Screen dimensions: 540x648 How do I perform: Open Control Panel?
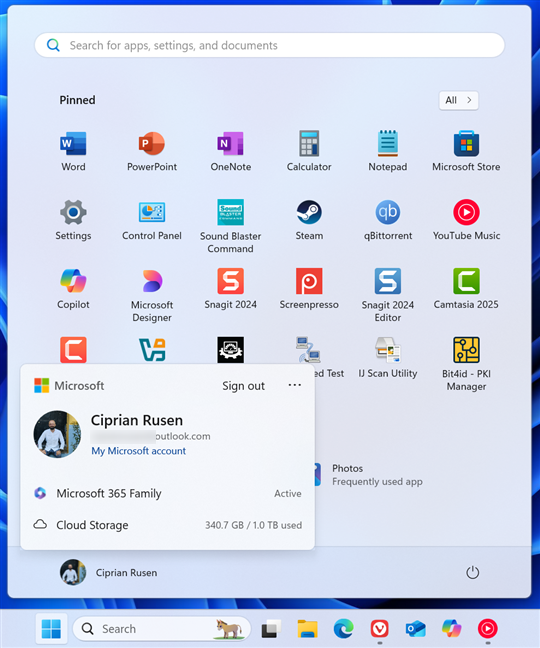coord(152,220)
